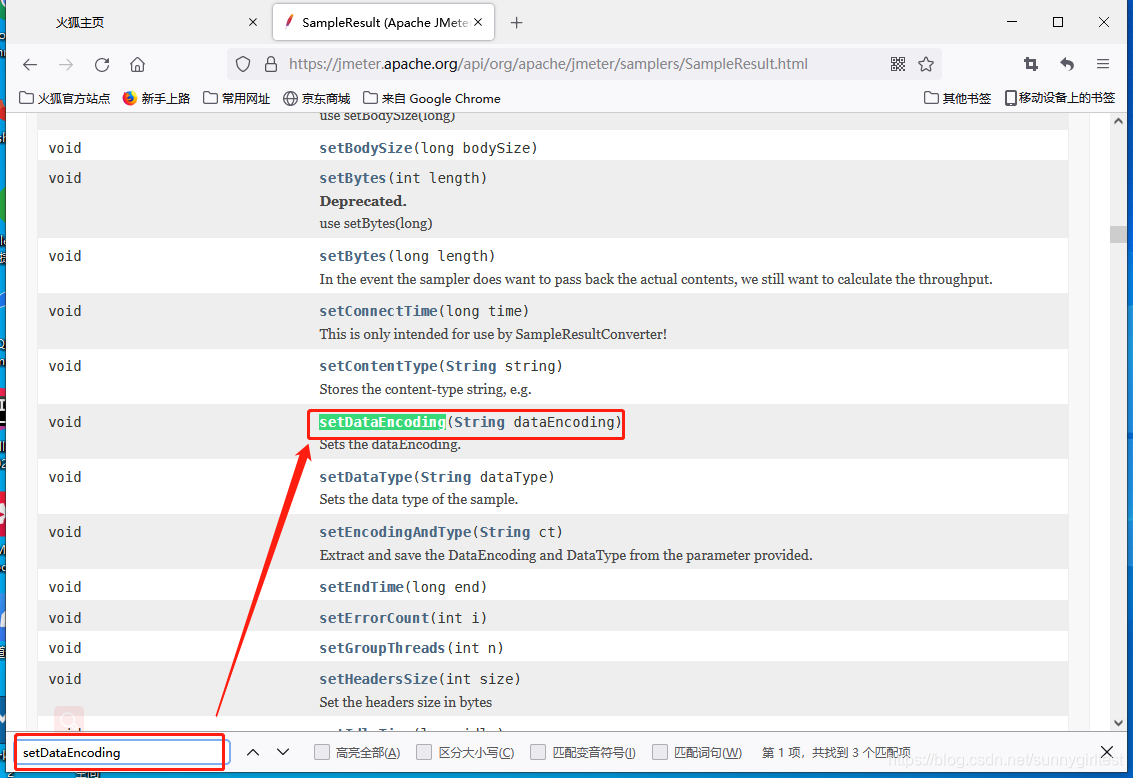Open 其他书签 bookmark folder
Screen dimensions: 1133x778
(957, 98)
